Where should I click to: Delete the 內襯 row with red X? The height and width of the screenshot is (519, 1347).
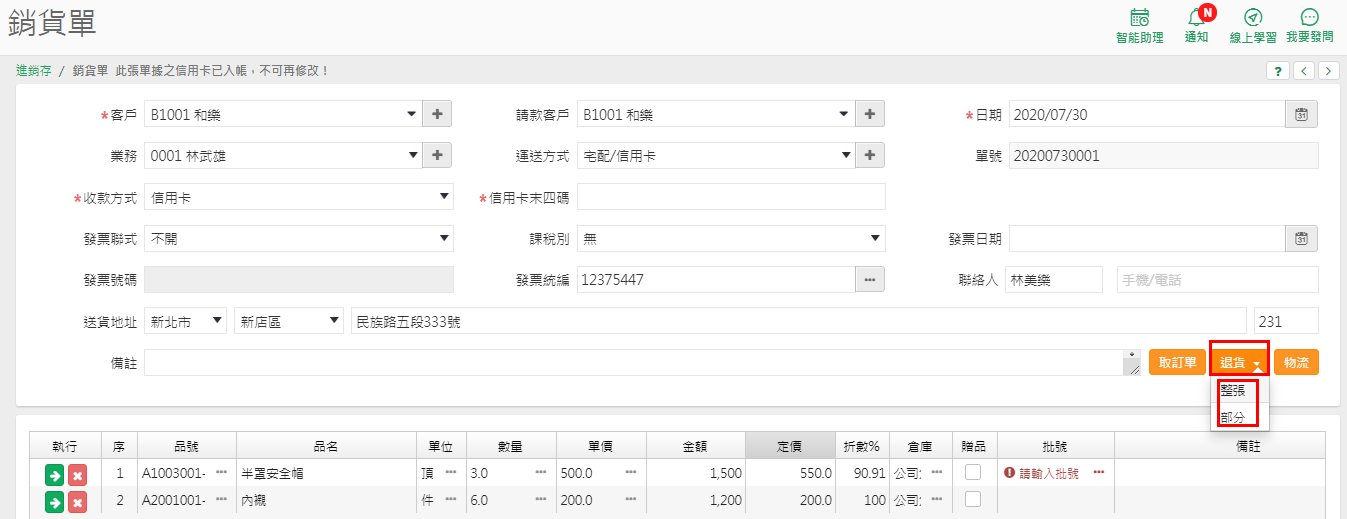[x=77, y=500]
